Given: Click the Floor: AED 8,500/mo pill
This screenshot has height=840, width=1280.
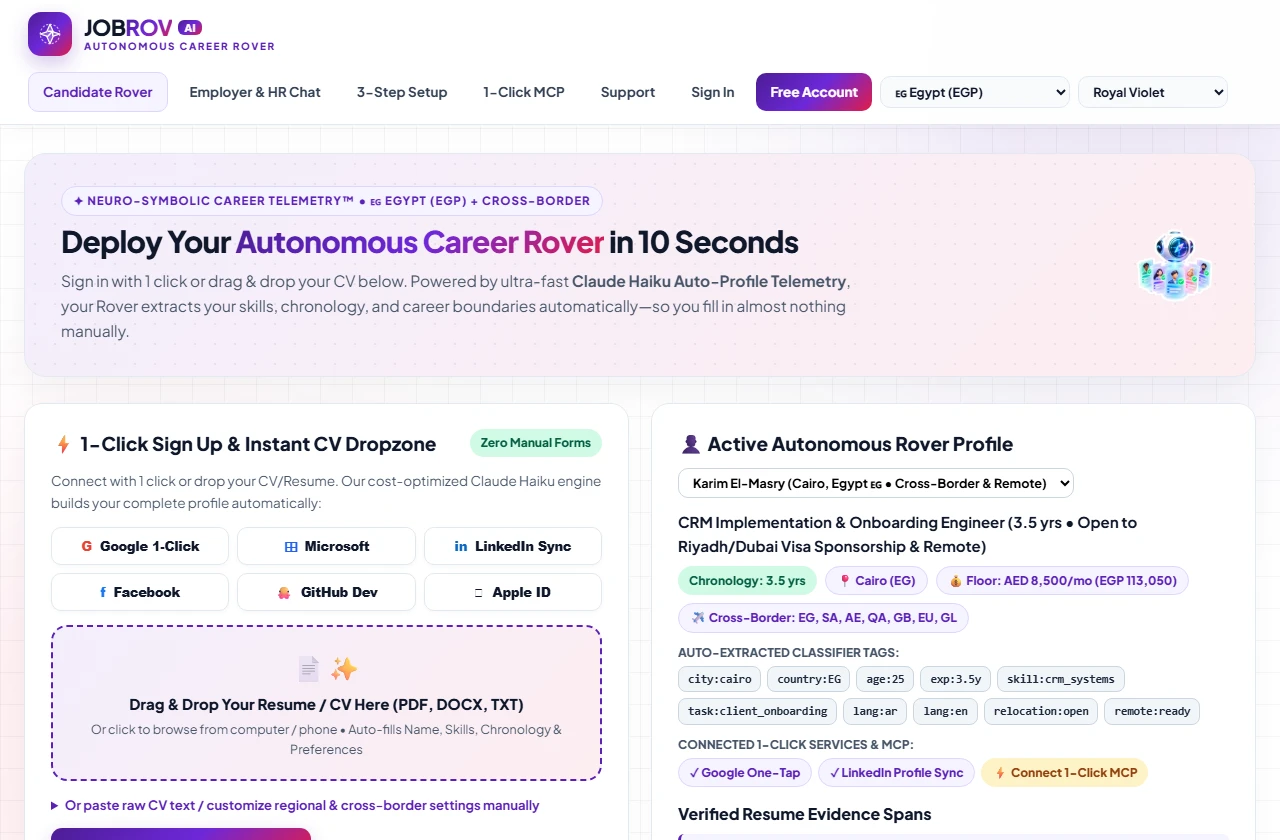Looking at the screenshot, I should point(1062,581).
